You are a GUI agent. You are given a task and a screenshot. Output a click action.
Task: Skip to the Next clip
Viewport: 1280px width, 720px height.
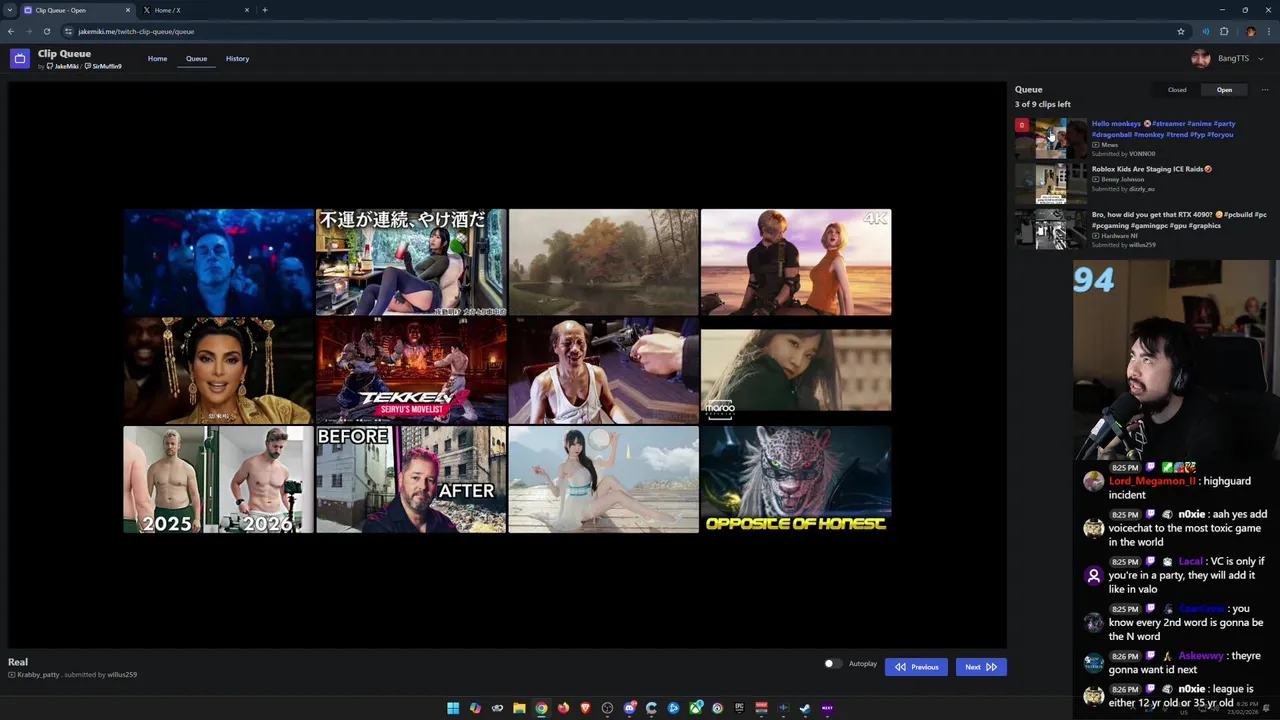point(980,667)
